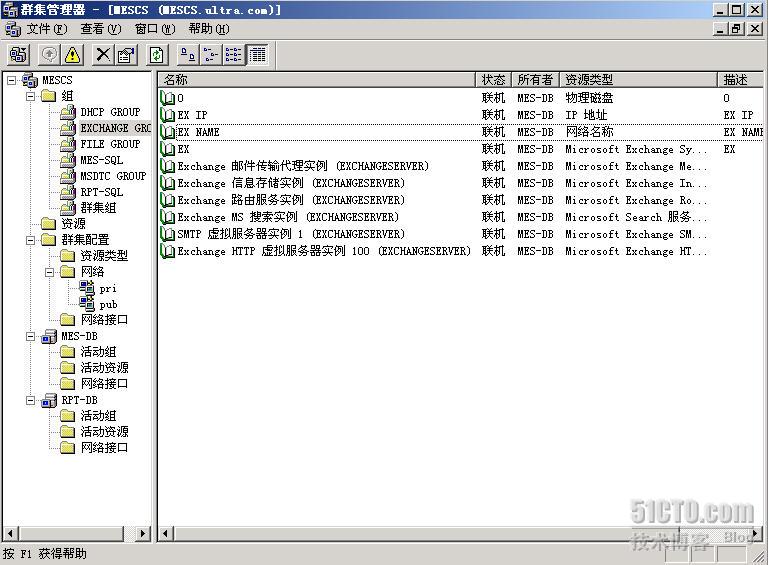
Task: Open properties via the toolbar icon
Action: (126, 54)
